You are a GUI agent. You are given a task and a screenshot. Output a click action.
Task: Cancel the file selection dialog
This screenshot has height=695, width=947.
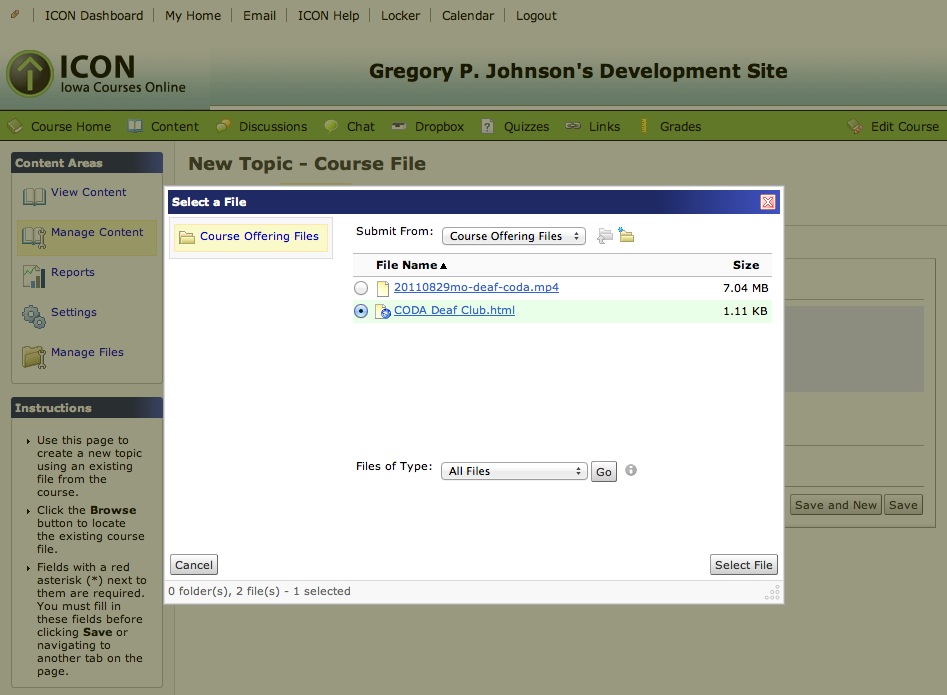(193, 564)
